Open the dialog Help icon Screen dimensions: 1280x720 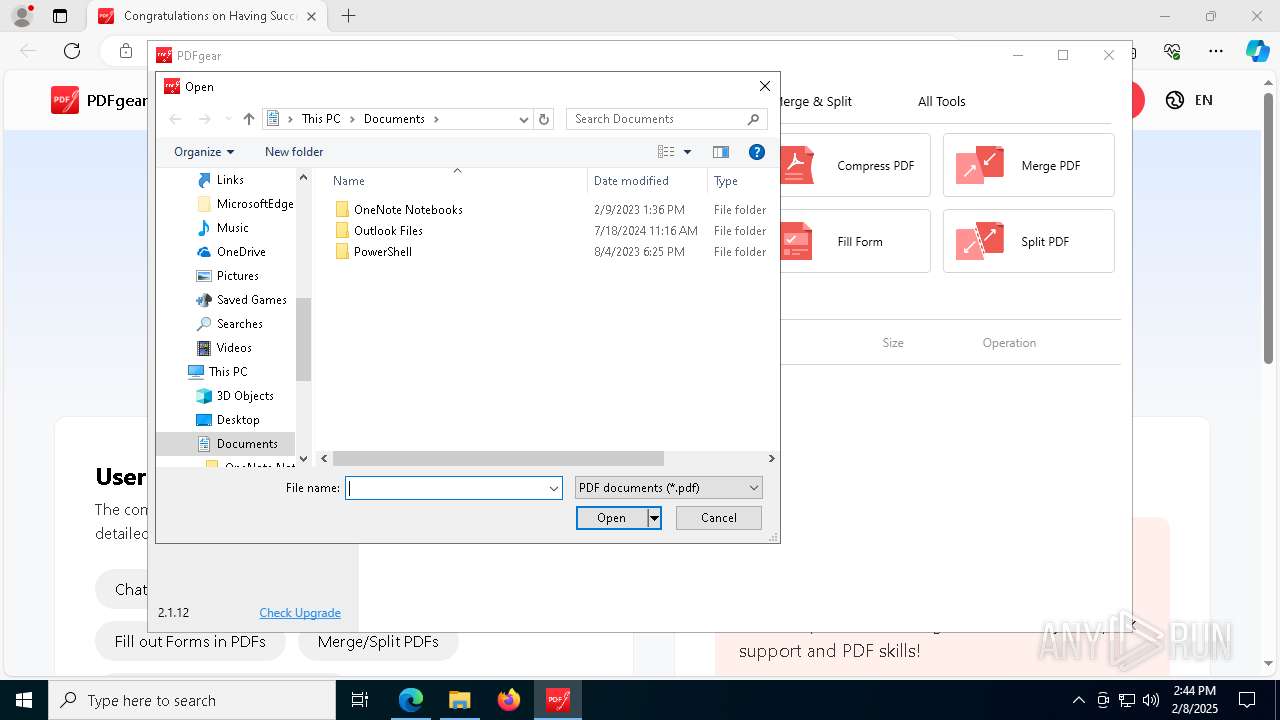click(x=757, y=152)
